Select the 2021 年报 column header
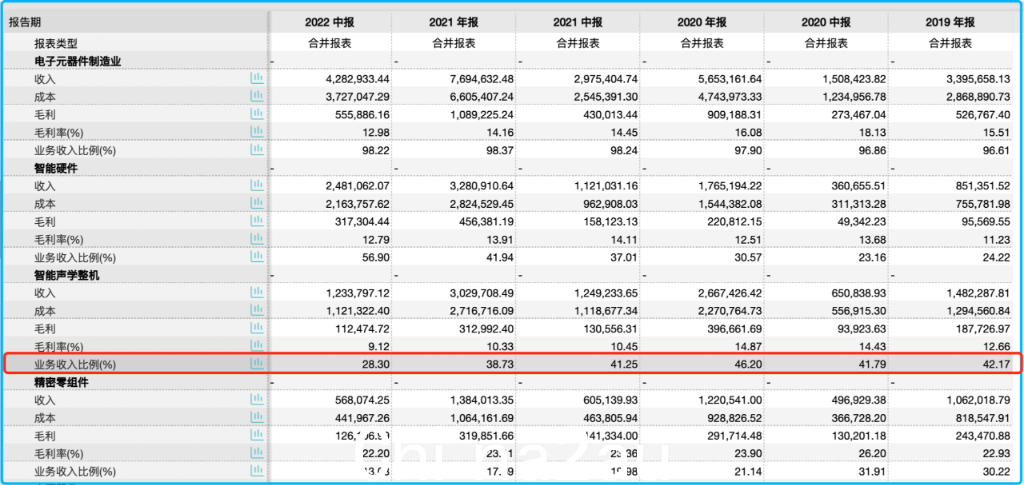The height and width of the screenshot is (485, 1024). pos(453,23)
